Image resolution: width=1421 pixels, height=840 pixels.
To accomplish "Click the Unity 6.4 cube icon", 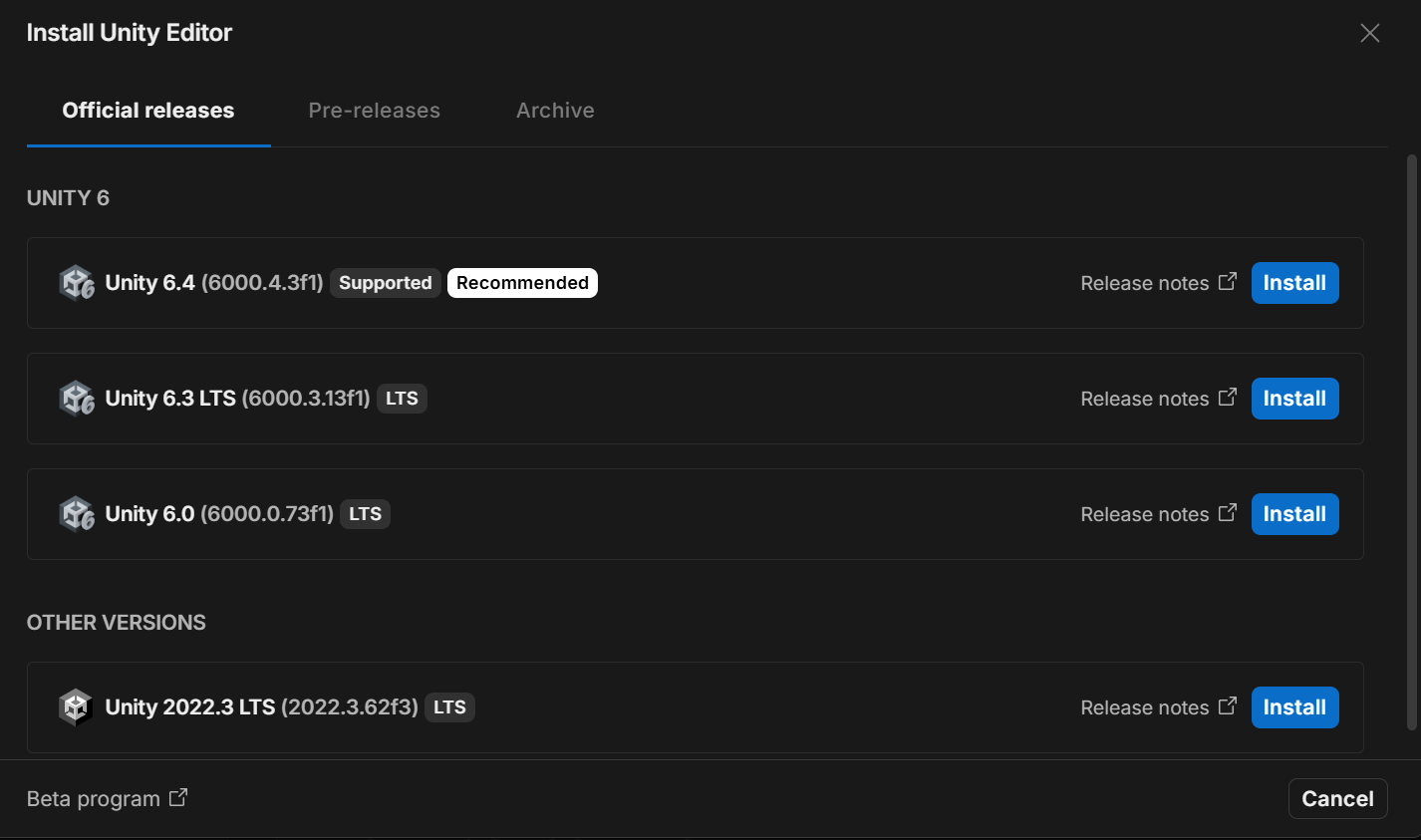I will (x=76, y=283).
